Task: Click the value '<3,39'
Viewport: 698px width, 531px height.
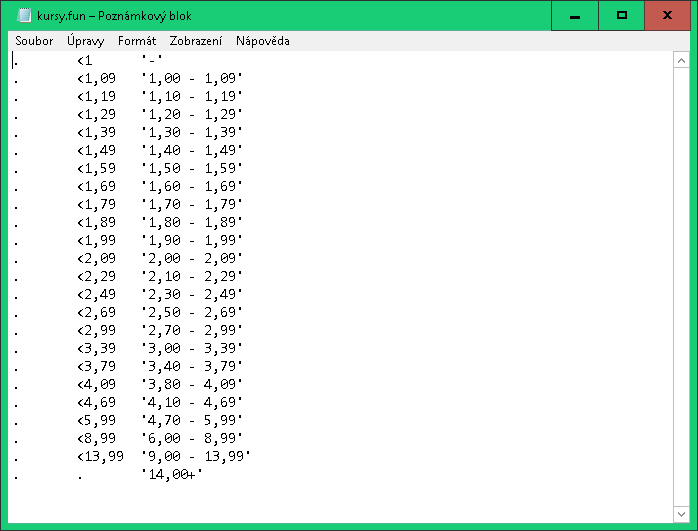Action: click(96, 349)
